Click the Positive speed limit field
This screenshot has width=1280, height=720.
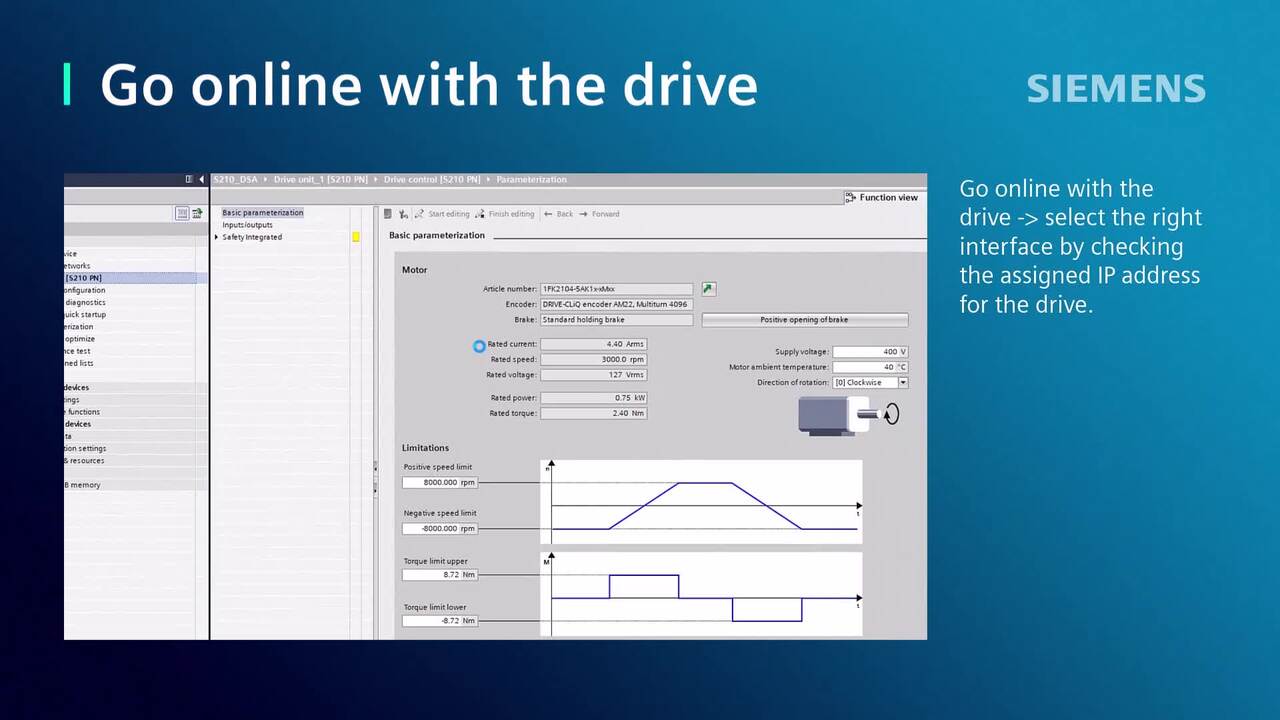tap(439, 483)
